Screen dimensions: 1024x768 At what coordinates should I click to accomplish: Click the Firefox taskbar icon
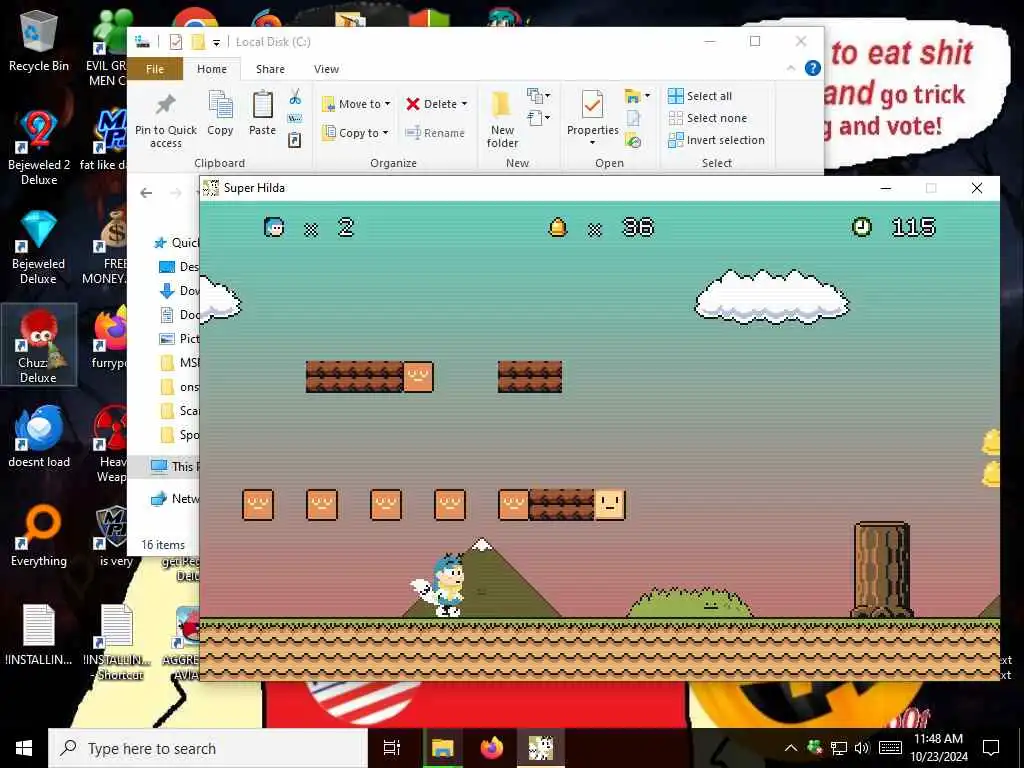[492, 748]
